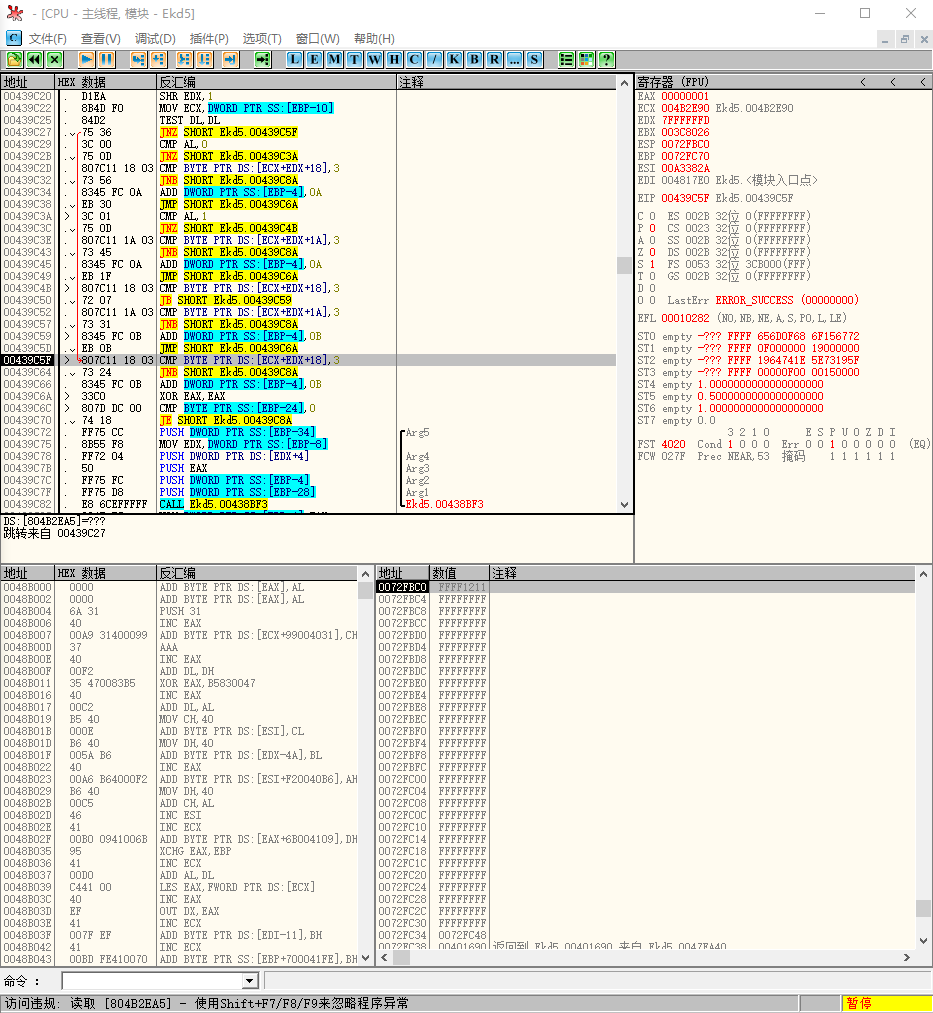This screenshot has height=1013, width=933.
Task: Open the Call stack (K) window
Action: 454,60
